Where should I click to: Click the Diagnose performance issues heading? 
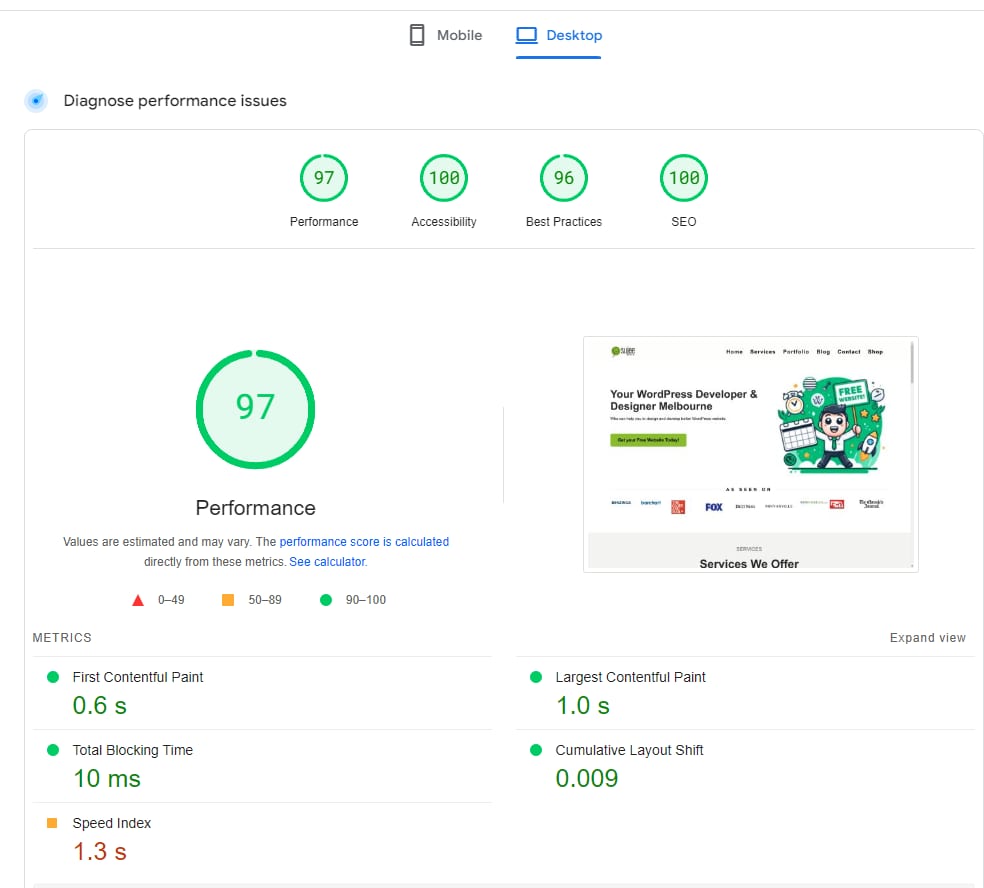point(175,100)
